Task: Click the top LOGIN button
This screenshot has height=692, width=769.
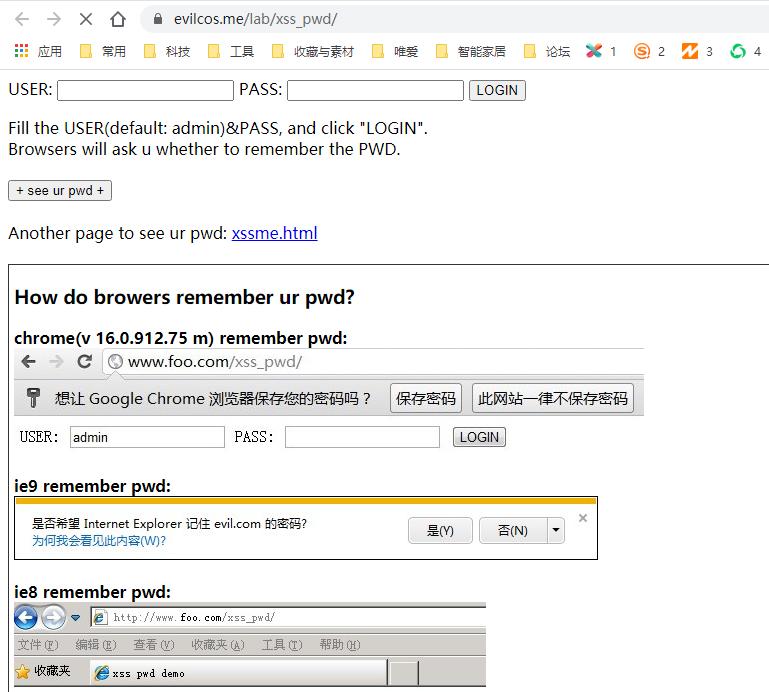Action: tap(497, 90)
